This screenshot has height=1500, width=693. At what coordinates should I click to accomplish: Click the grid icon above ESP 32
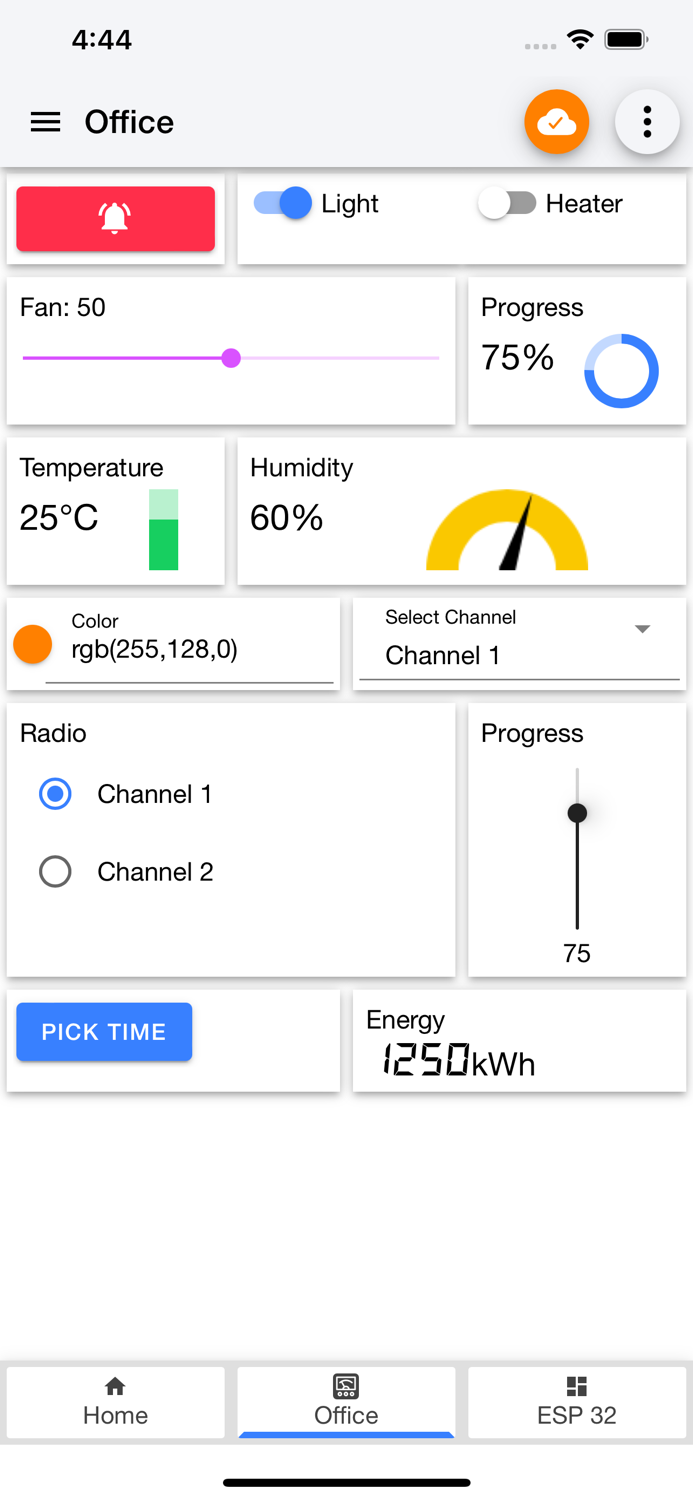pyautogui.click(x=576, y=1386)
